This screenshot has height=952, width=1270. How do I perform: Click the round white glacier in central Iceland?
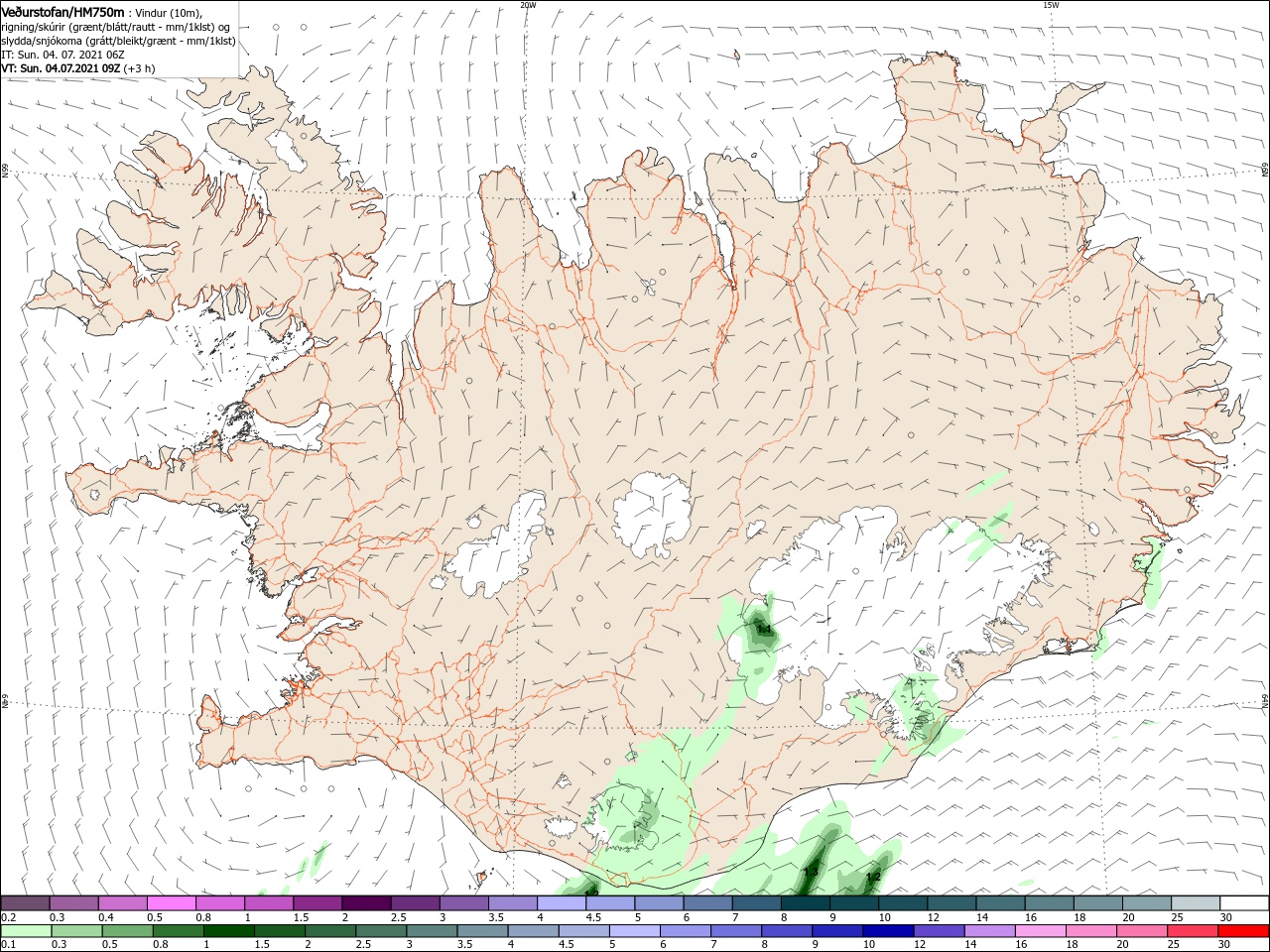pyautogui.click(x=652, y=514)
